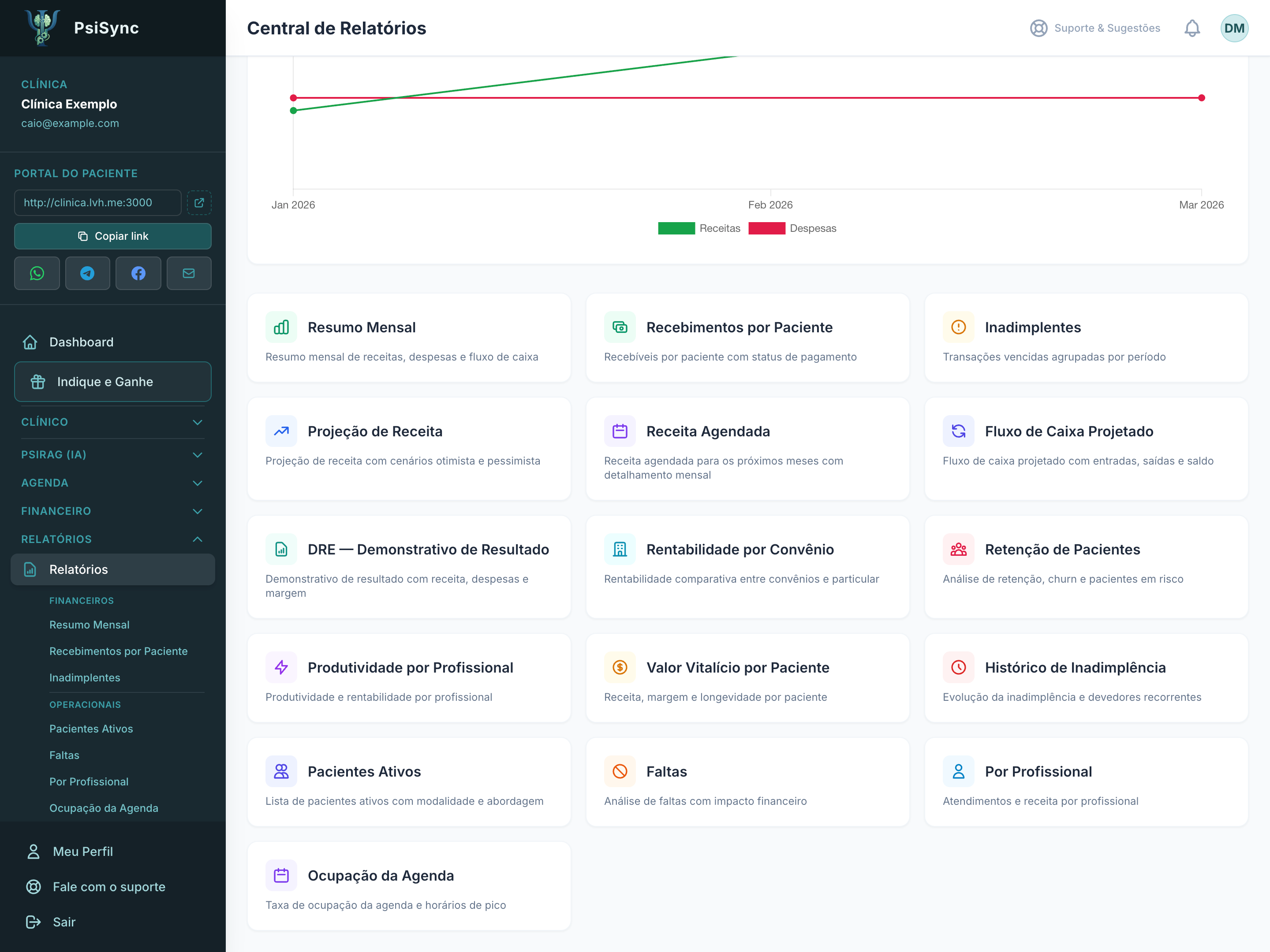Click the green Receitas point at Jan 2026

[x=293, y=110]
